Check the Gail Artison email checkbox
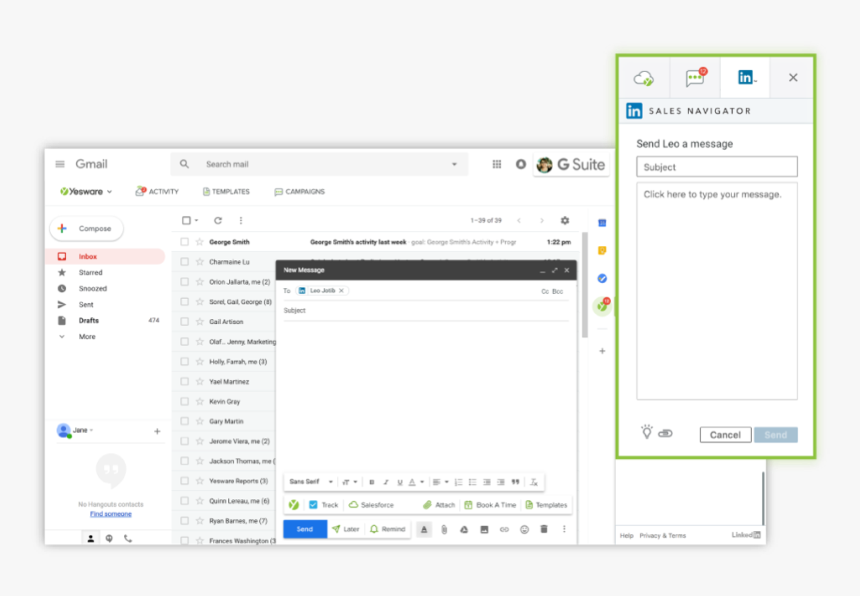Viewport: 860px width, 596px height. pos(184,321)
